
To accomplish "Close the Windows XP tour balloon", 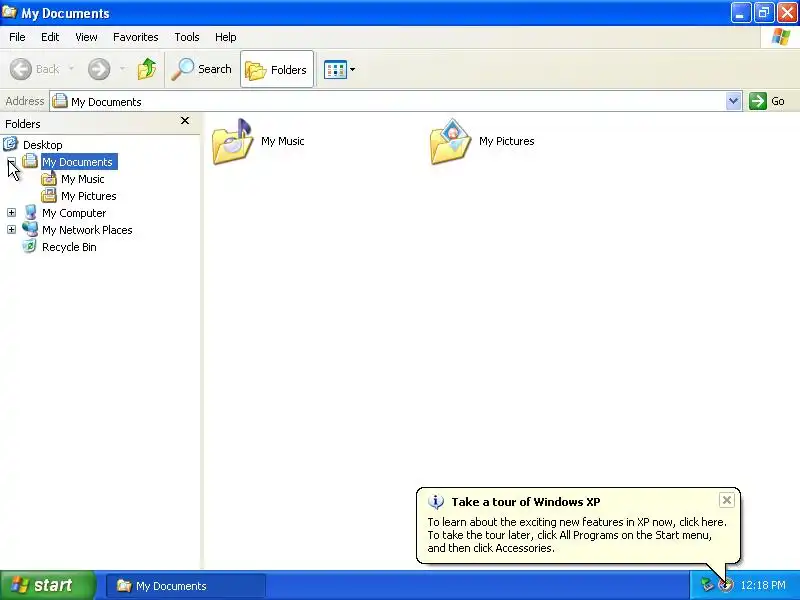I will 727,500.
